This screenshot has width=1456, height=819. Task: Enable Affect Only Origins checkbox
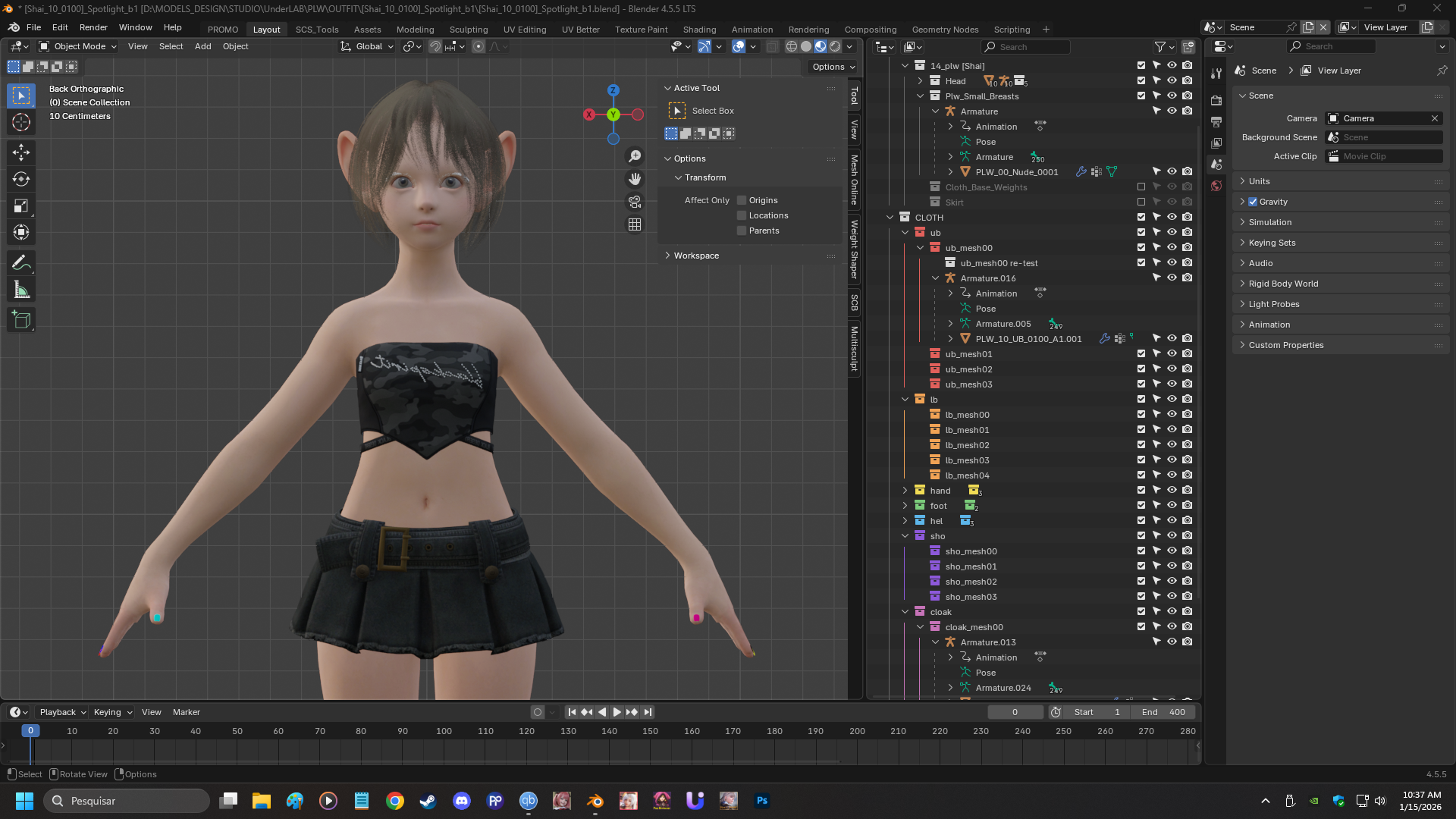(x=741, y=200)
